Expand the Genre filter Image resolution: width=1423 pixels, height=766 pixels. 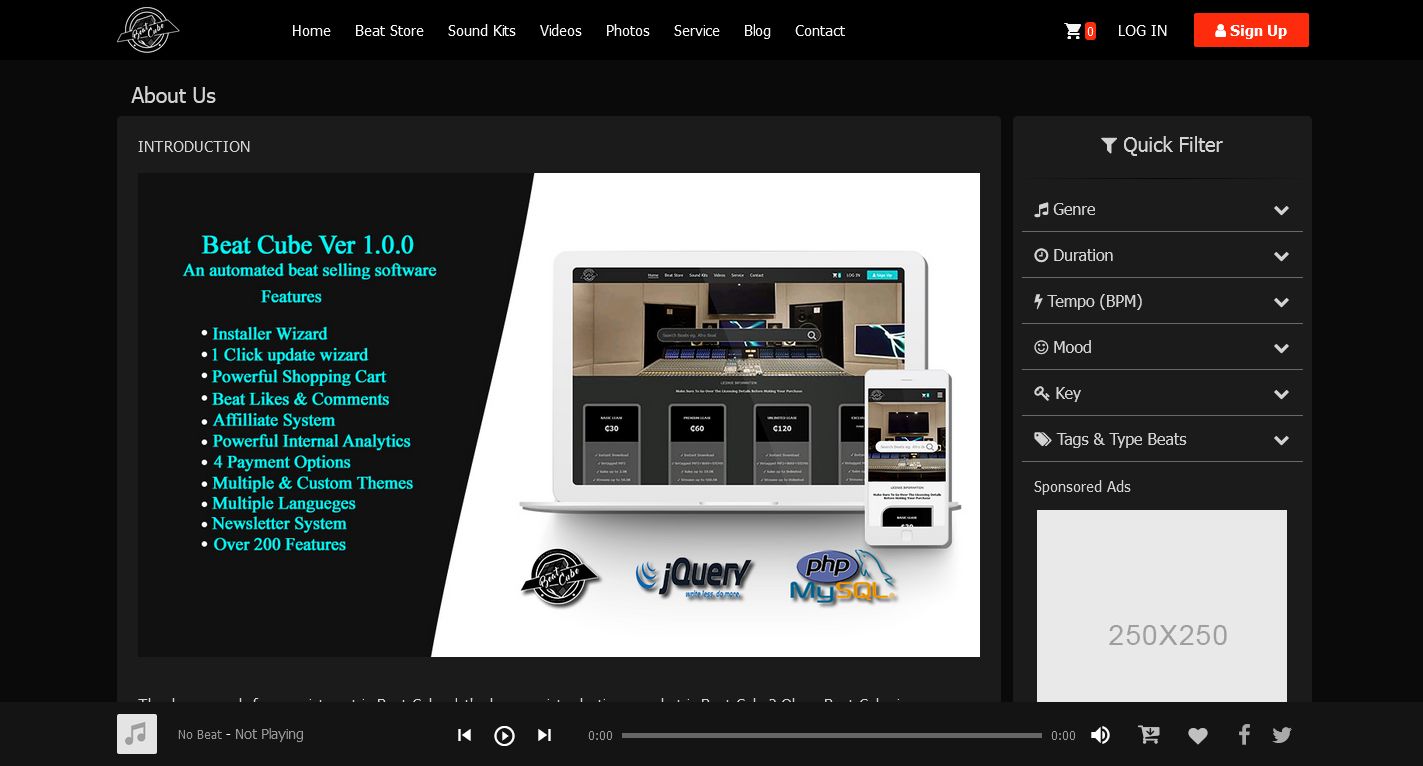click(1162, 209)
